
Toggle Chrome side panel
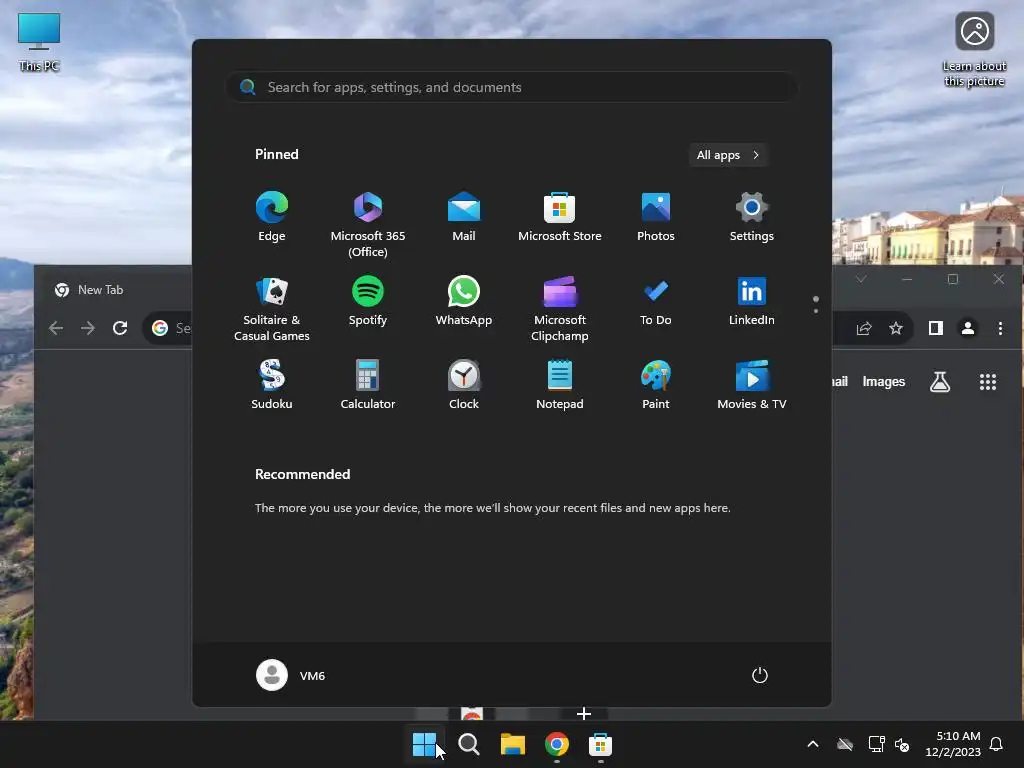click(x=936, y=328)
